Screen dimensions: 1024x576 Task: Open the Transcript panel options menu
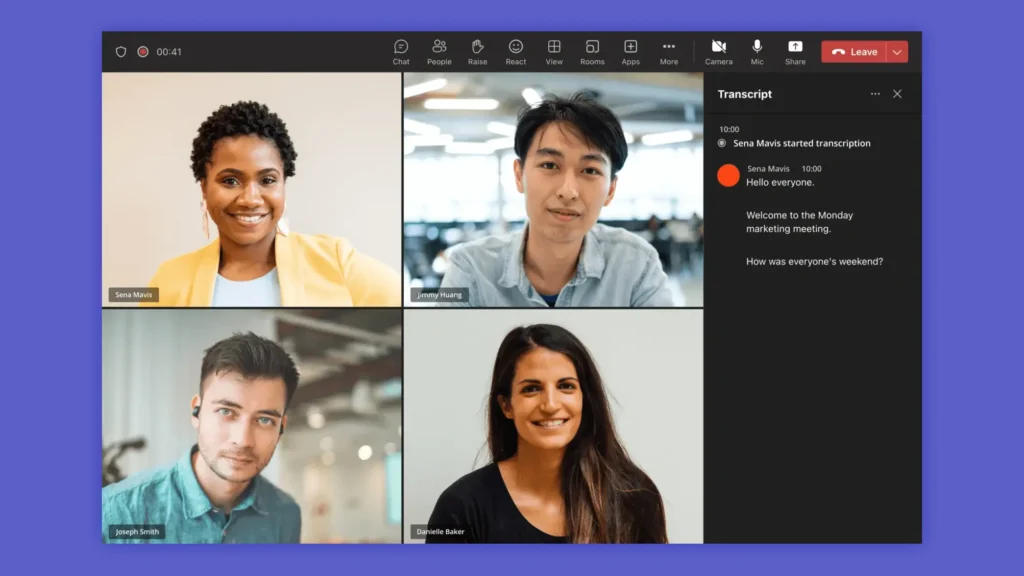[x=875, y=93]
